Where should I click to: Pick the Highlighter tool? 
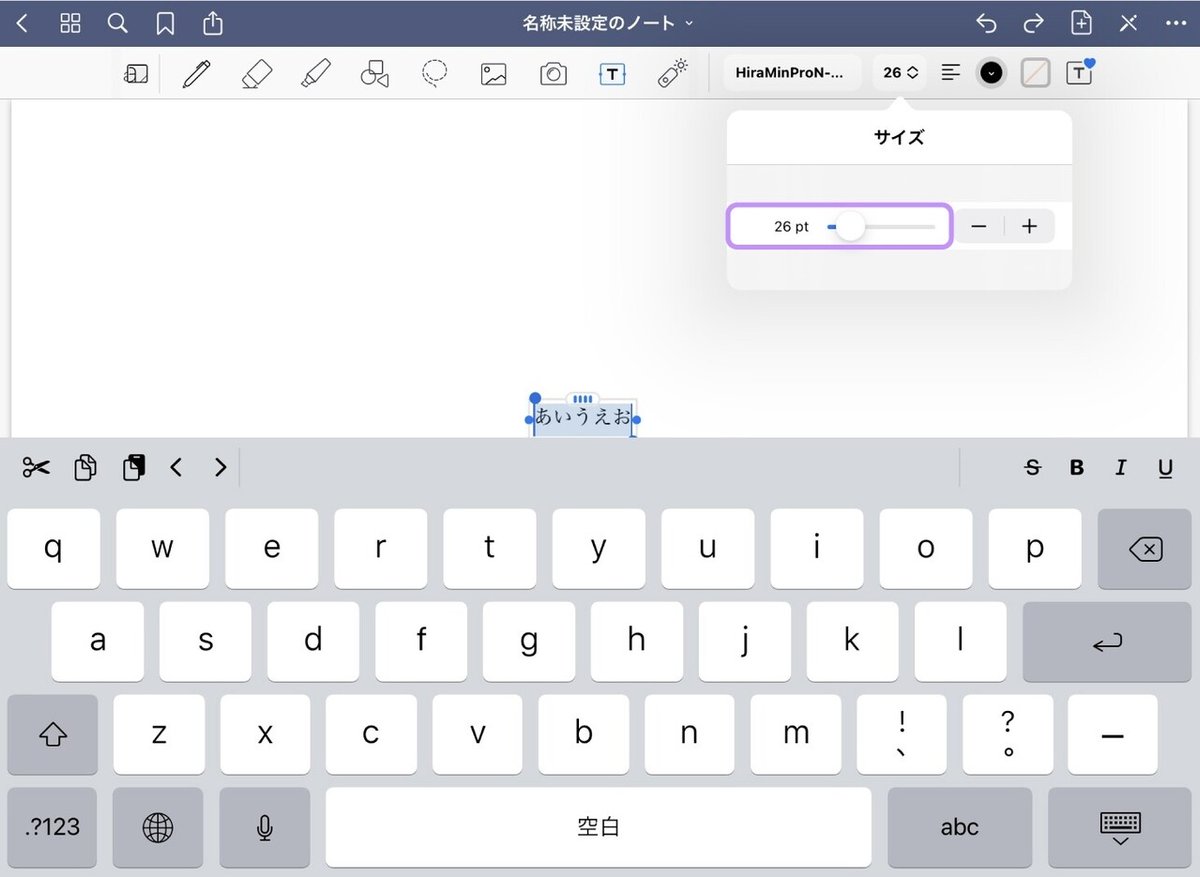(315, 72)
